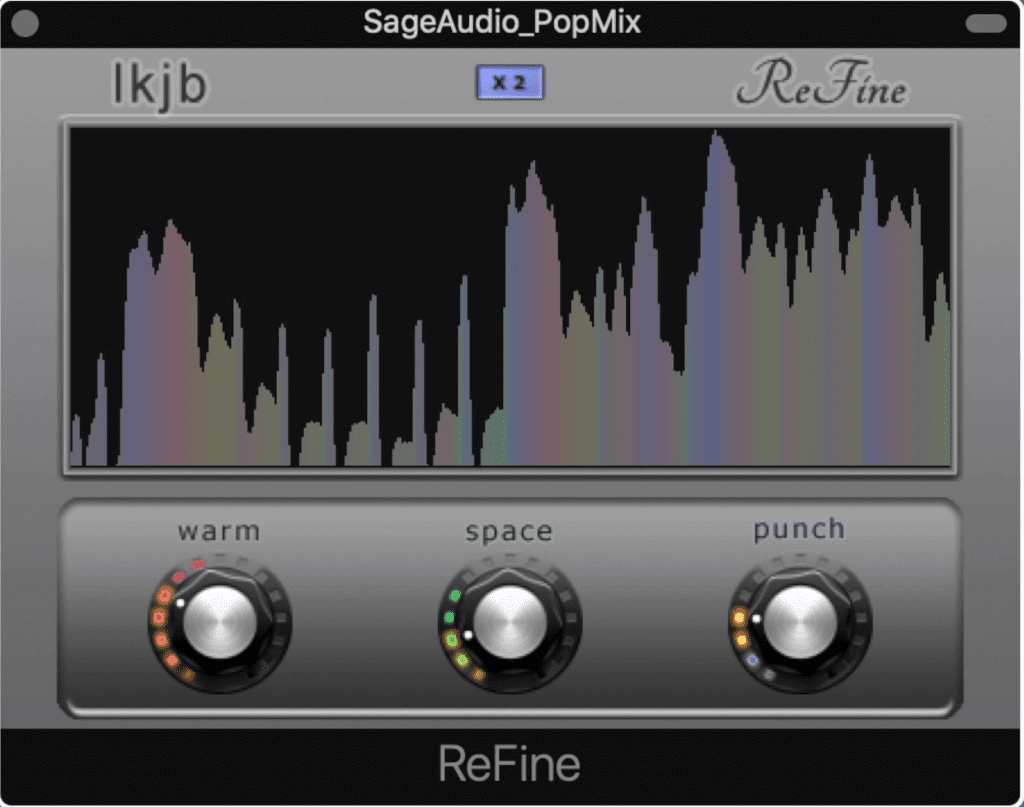Screen dimensions: 1024x807
Task: Click the "warm" label
Action: [219, 531]
